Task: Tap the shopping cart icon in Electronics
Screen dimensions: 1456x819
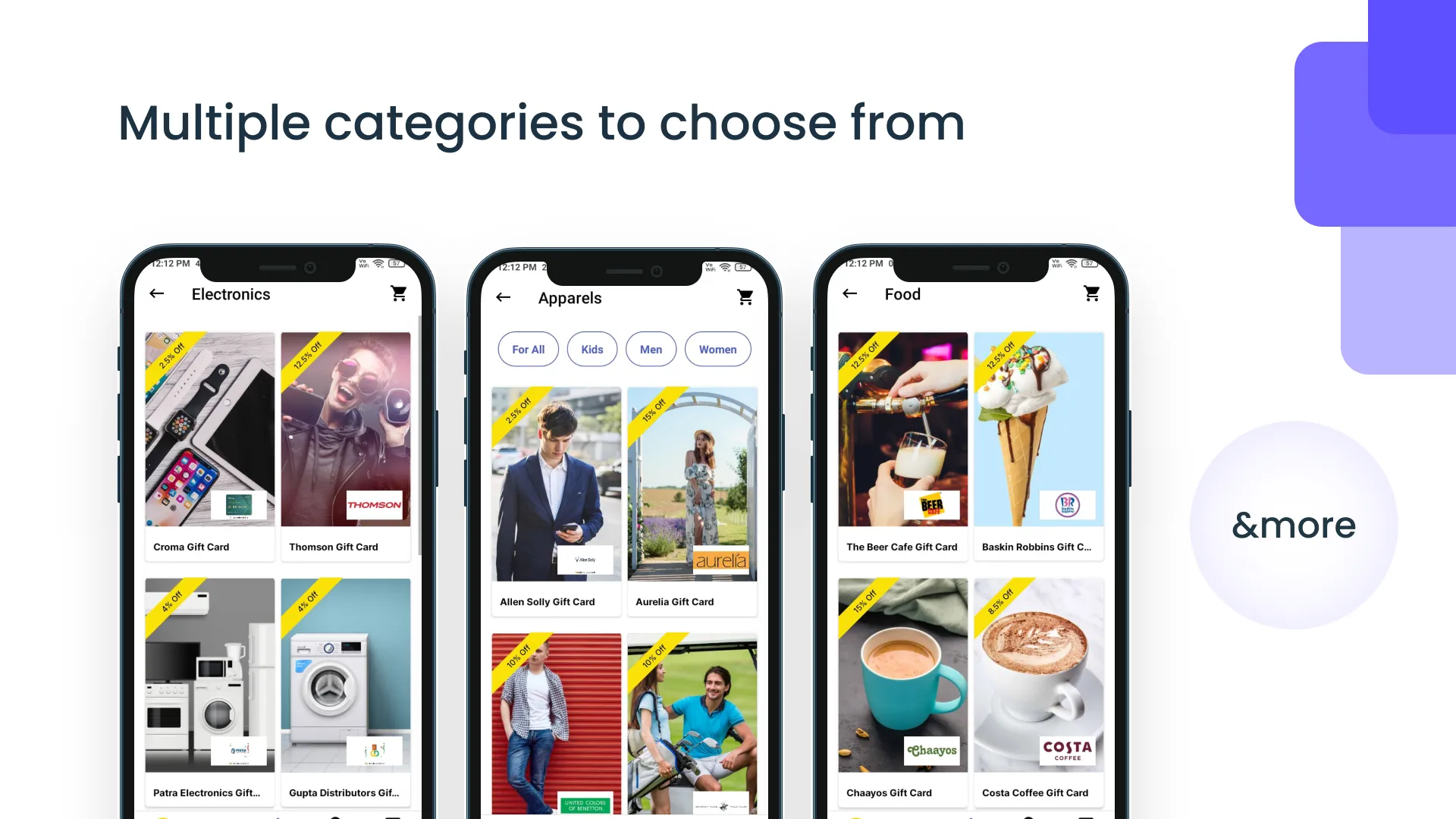Action: point(398,293)
